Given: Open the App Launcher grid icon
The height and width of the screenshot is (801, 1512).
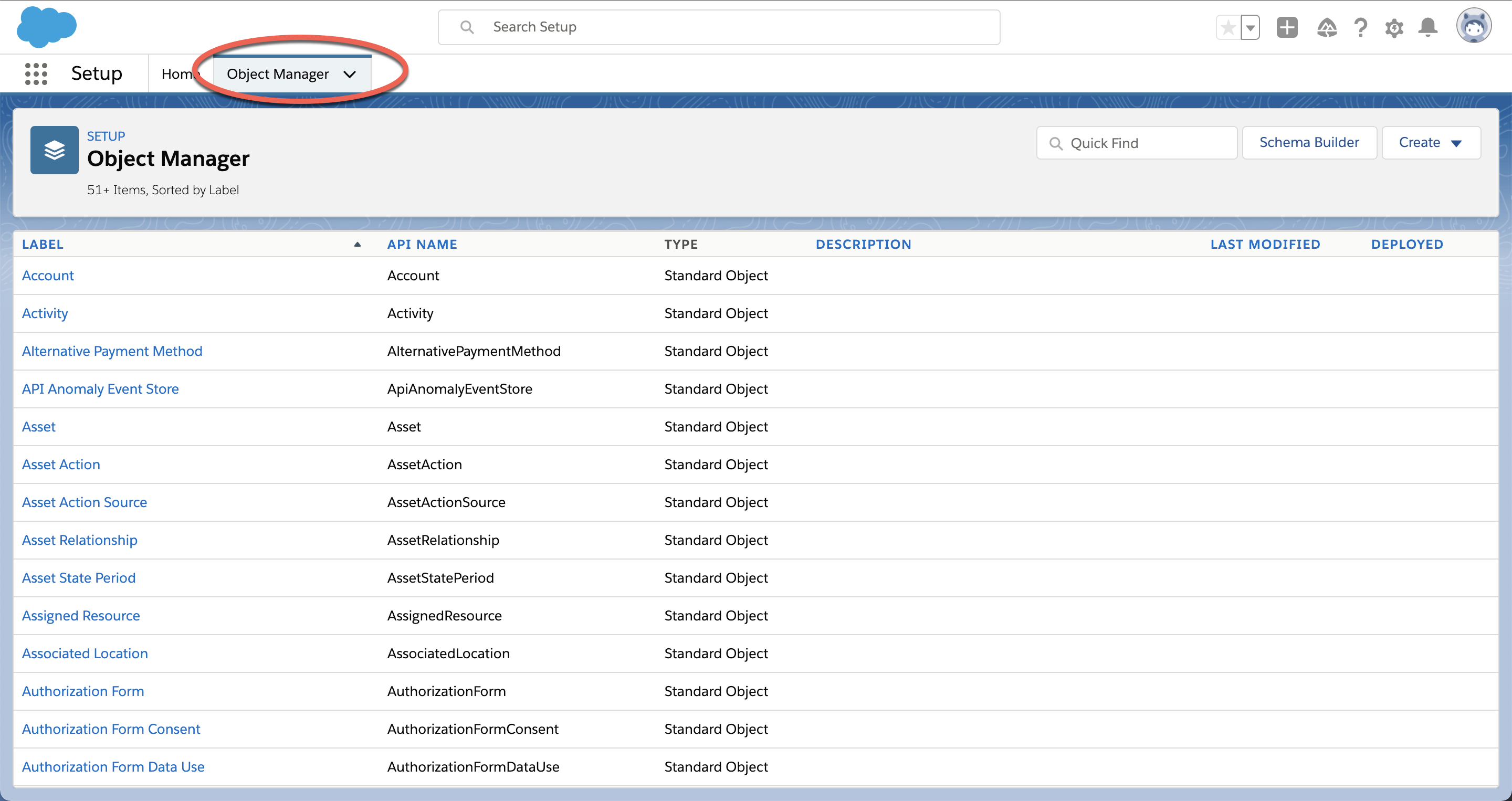Looking at the screenshot, I should 36,74.
